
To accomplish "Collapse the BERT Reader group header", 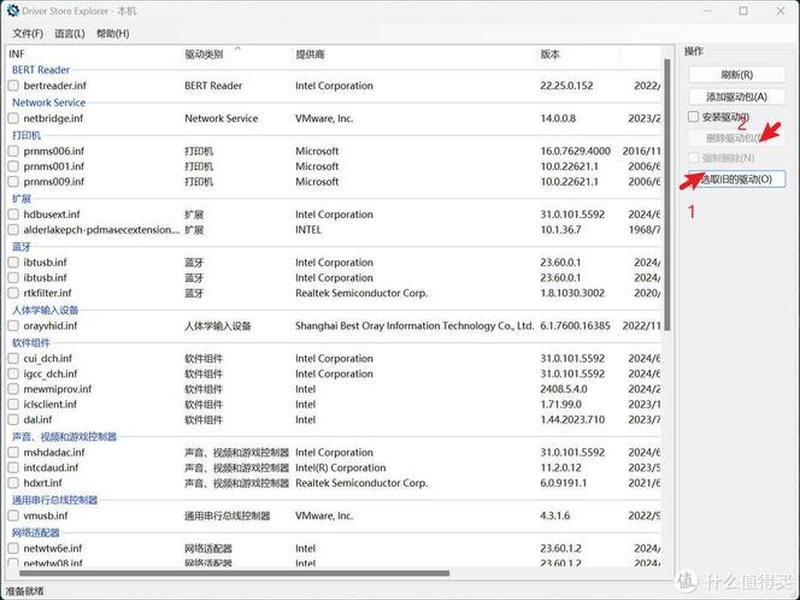I will click(41, 70).
